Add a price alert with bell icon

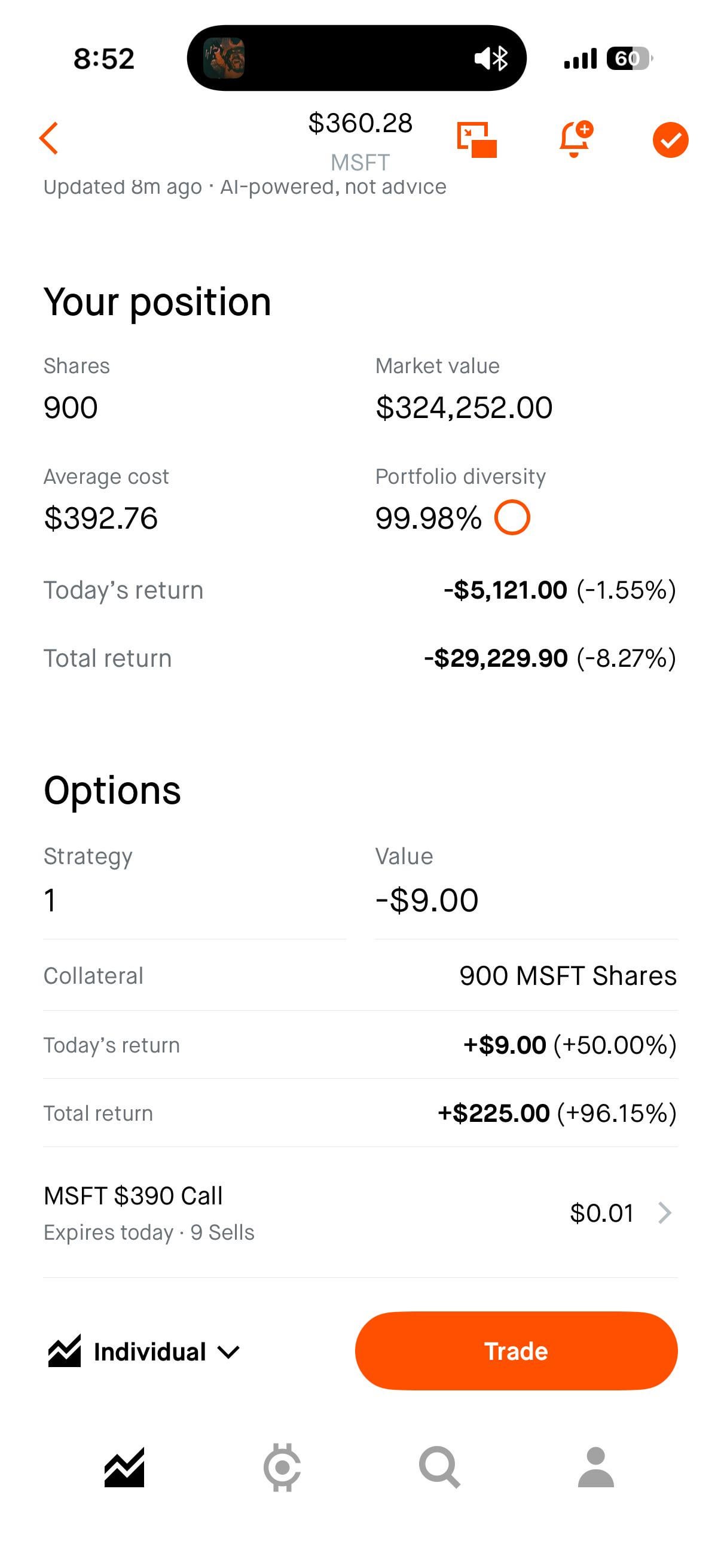(x=575, y=139)
